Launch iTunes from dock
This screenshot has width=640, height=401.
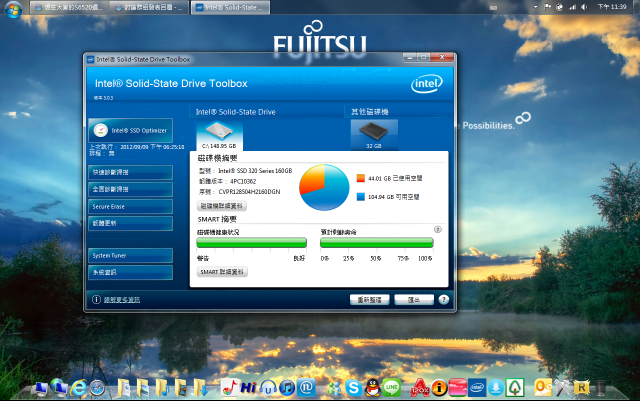(x=287, y=388)
